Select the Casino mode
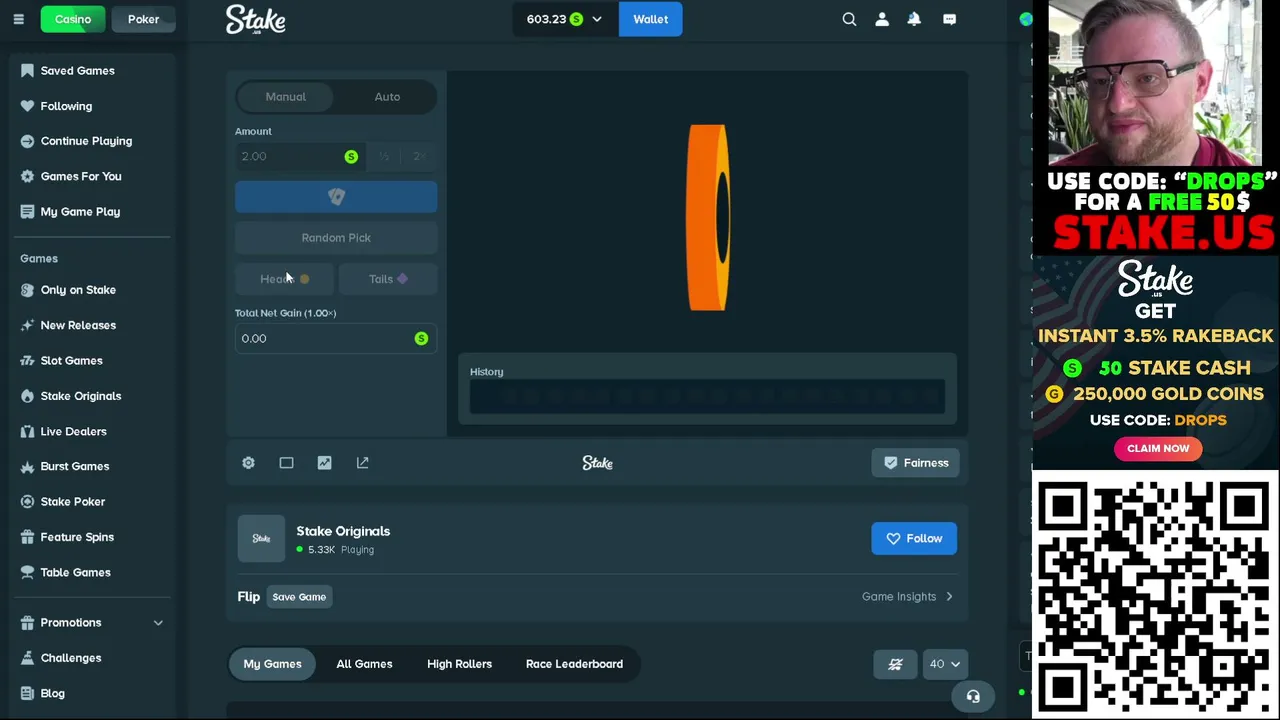The height and width of the screenshot is (720, 1280). (x=73, y=19)
